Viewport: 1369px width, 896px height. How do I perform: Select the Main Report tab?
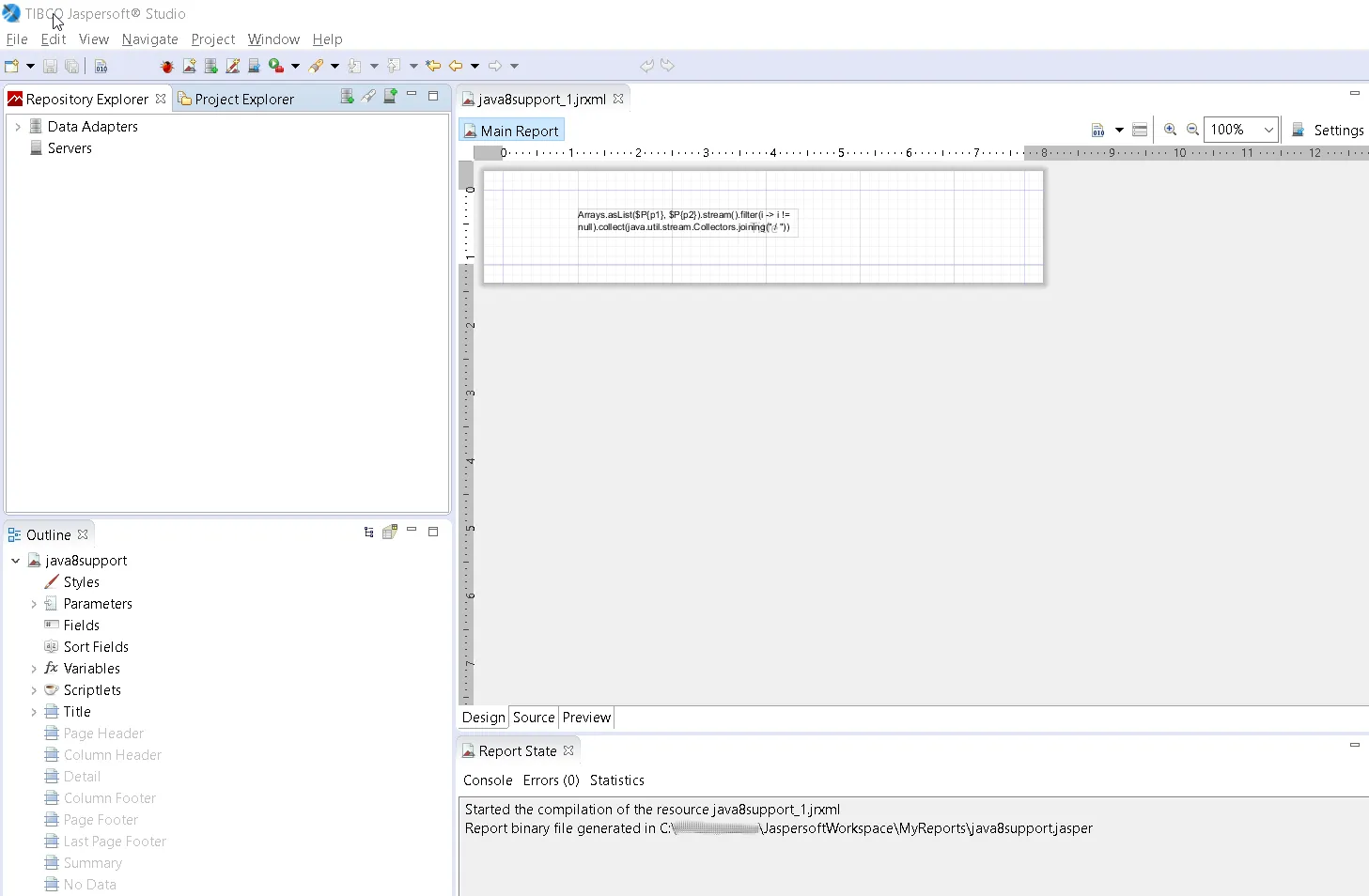pyautogui.click(x=512, y=131)
